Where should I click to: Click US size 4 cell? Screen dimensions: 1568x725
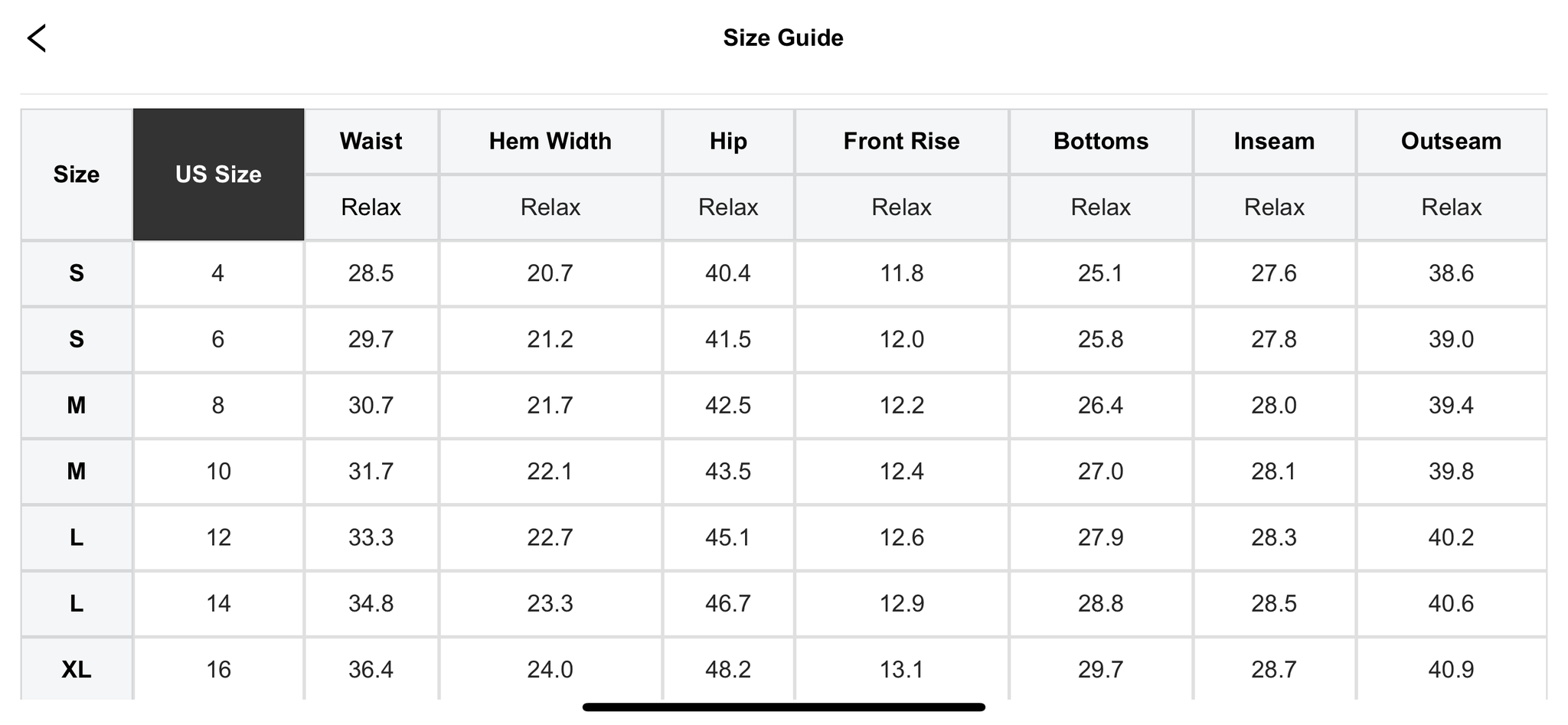coord(218,273)
